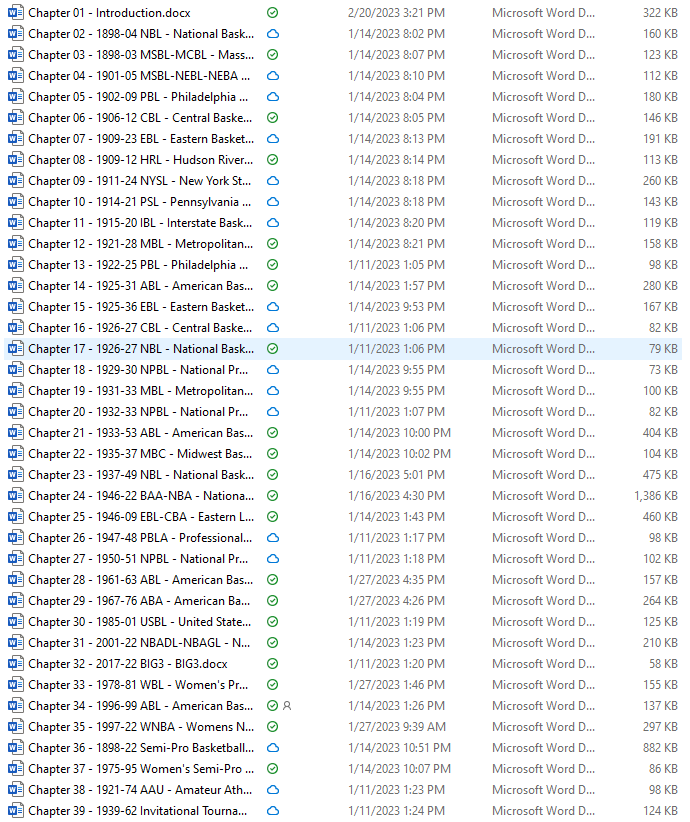Select file Chapter 09 - 1911-24 NYSL
This screenshot has width=690, height=822.
(x=140, y=181)
